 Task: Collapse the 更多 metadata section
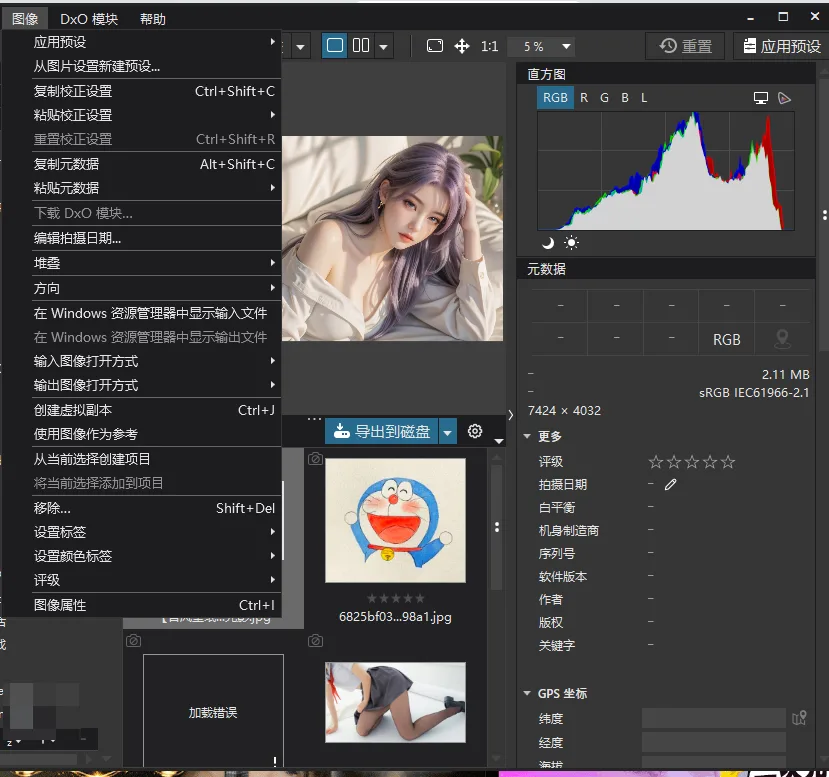[527, 436]
